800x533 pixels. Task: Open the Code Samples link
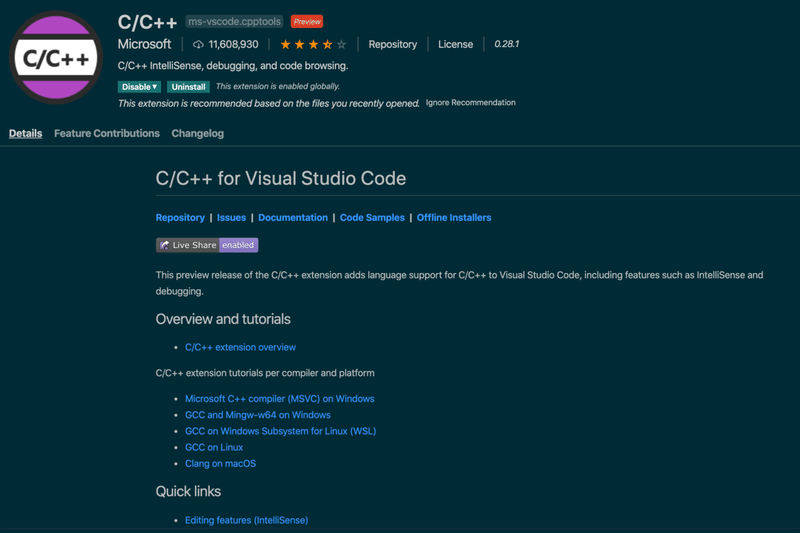point(372,217)
